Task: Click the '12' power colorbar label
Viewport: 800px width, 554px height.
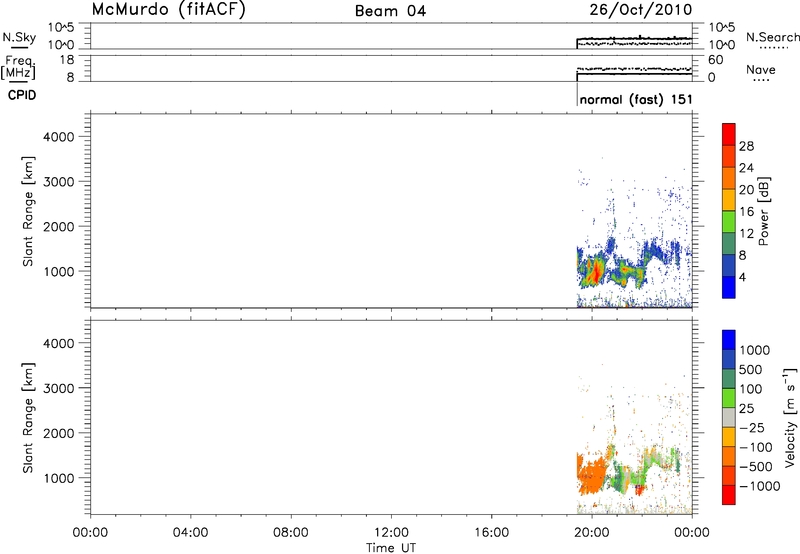Action: pyautogui.click(x=746, y=234)
